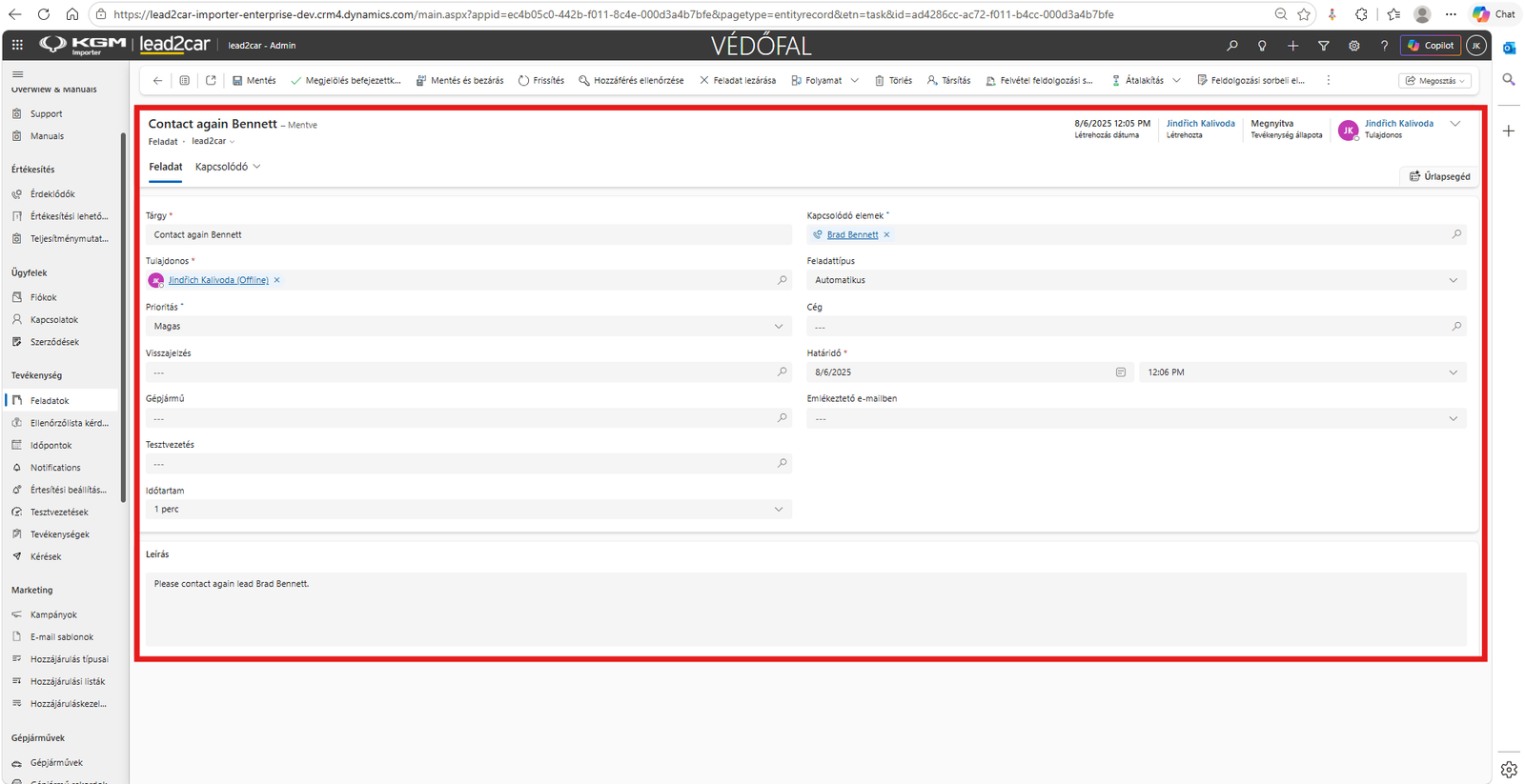Expand the Prioritás dropdown
Image resolution: width=1525 pixels, height=784 pixels.
click(x=779, y=327)
